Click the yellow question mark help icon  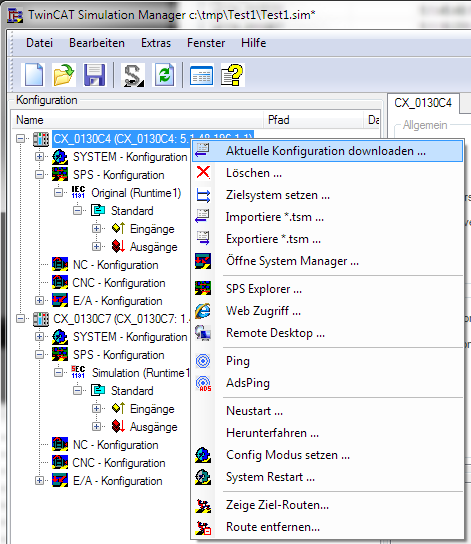tap(232, 75)
